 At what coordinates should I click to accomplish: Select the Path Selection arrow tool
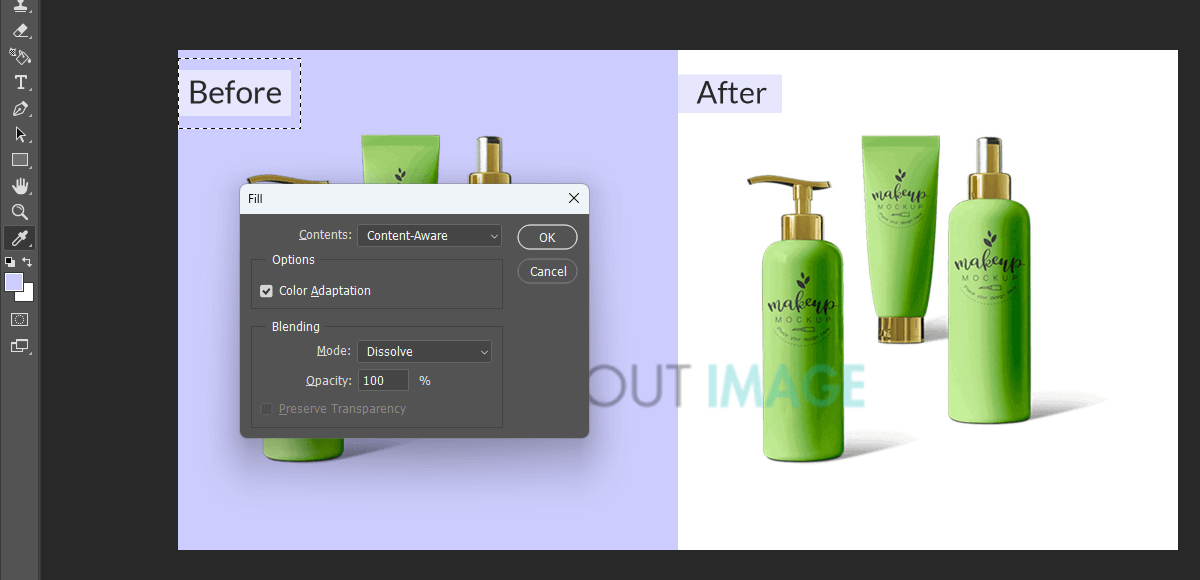[20, 135]
